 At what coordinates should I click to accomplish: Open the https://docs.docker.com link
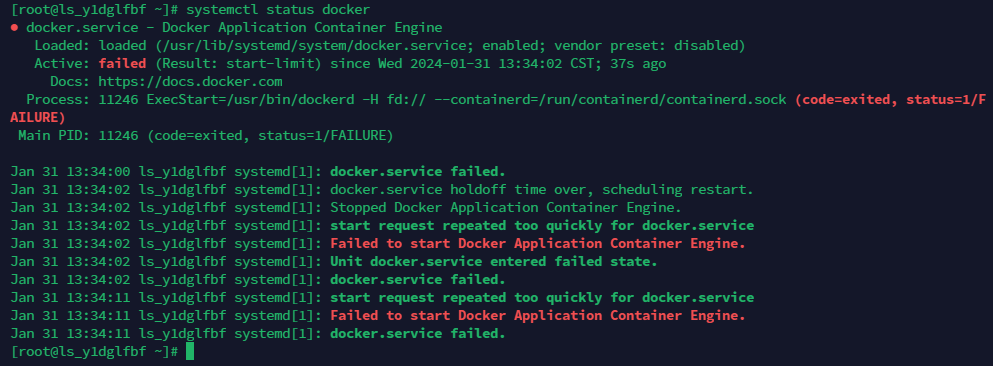[190, 82]
